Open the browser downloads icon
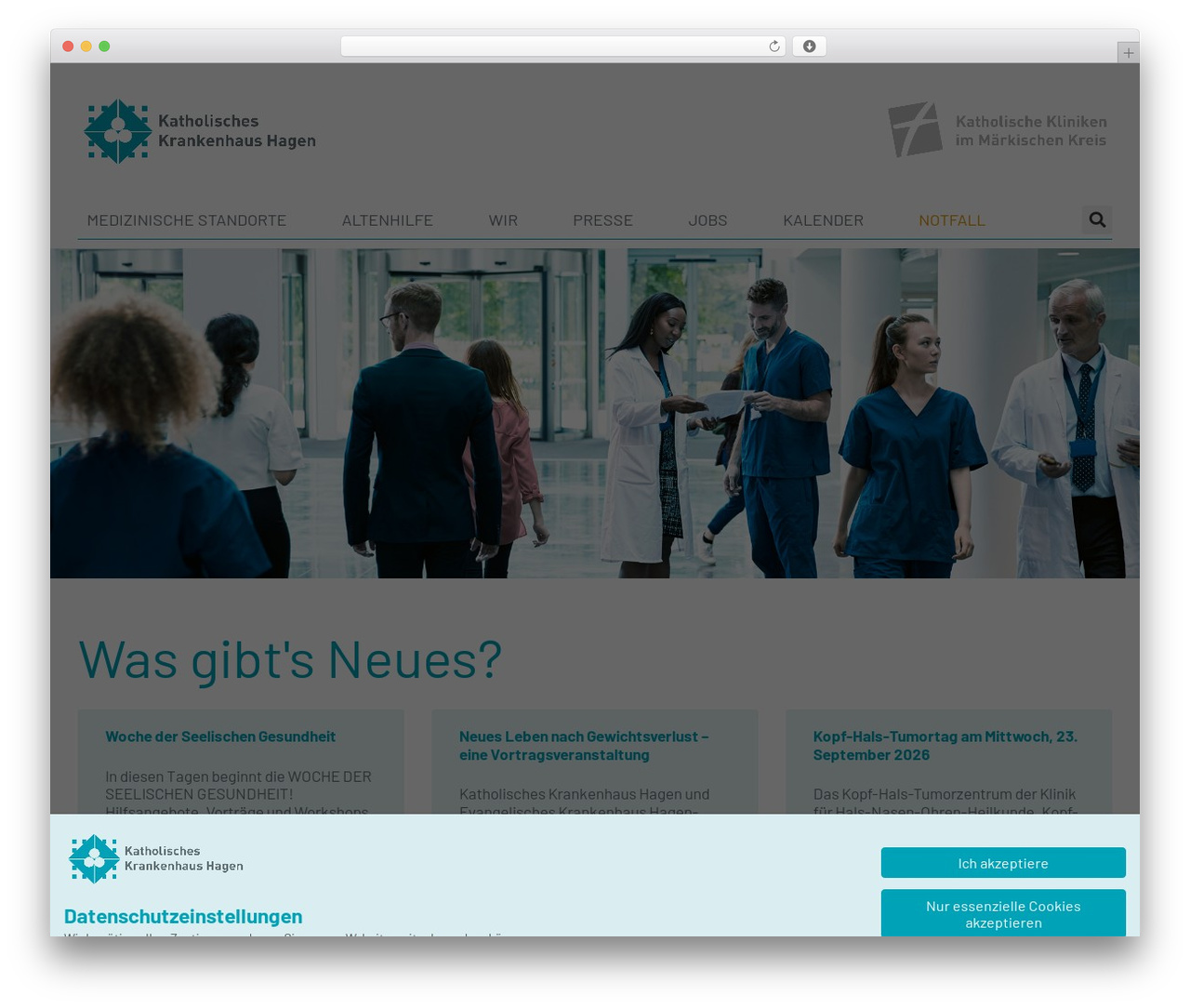The height and width of the screenshot is (1008, 1190). click(809, 46)
